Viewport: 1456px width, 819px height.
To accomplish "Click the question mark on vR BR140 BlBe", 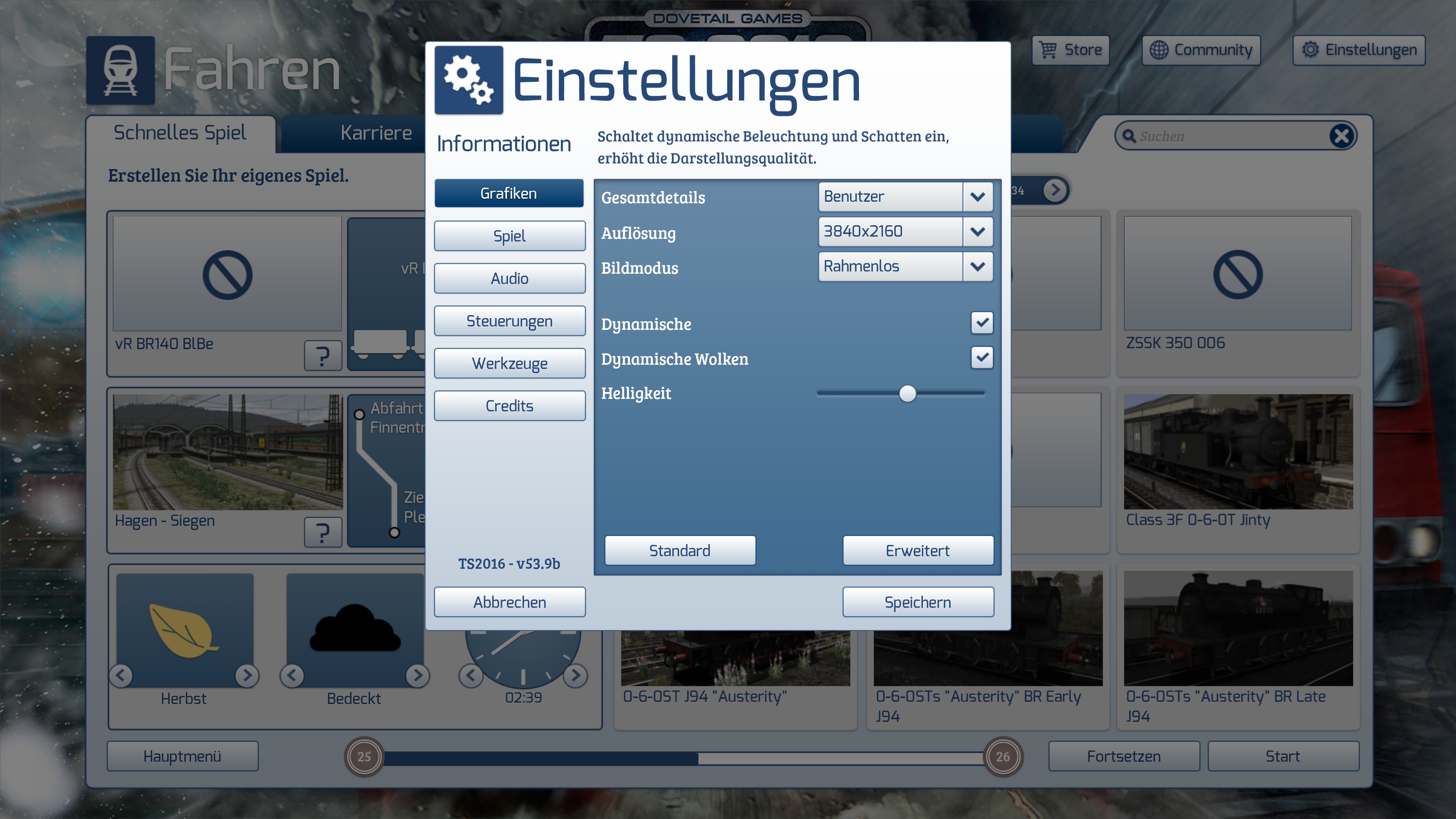I will point(323,356).
